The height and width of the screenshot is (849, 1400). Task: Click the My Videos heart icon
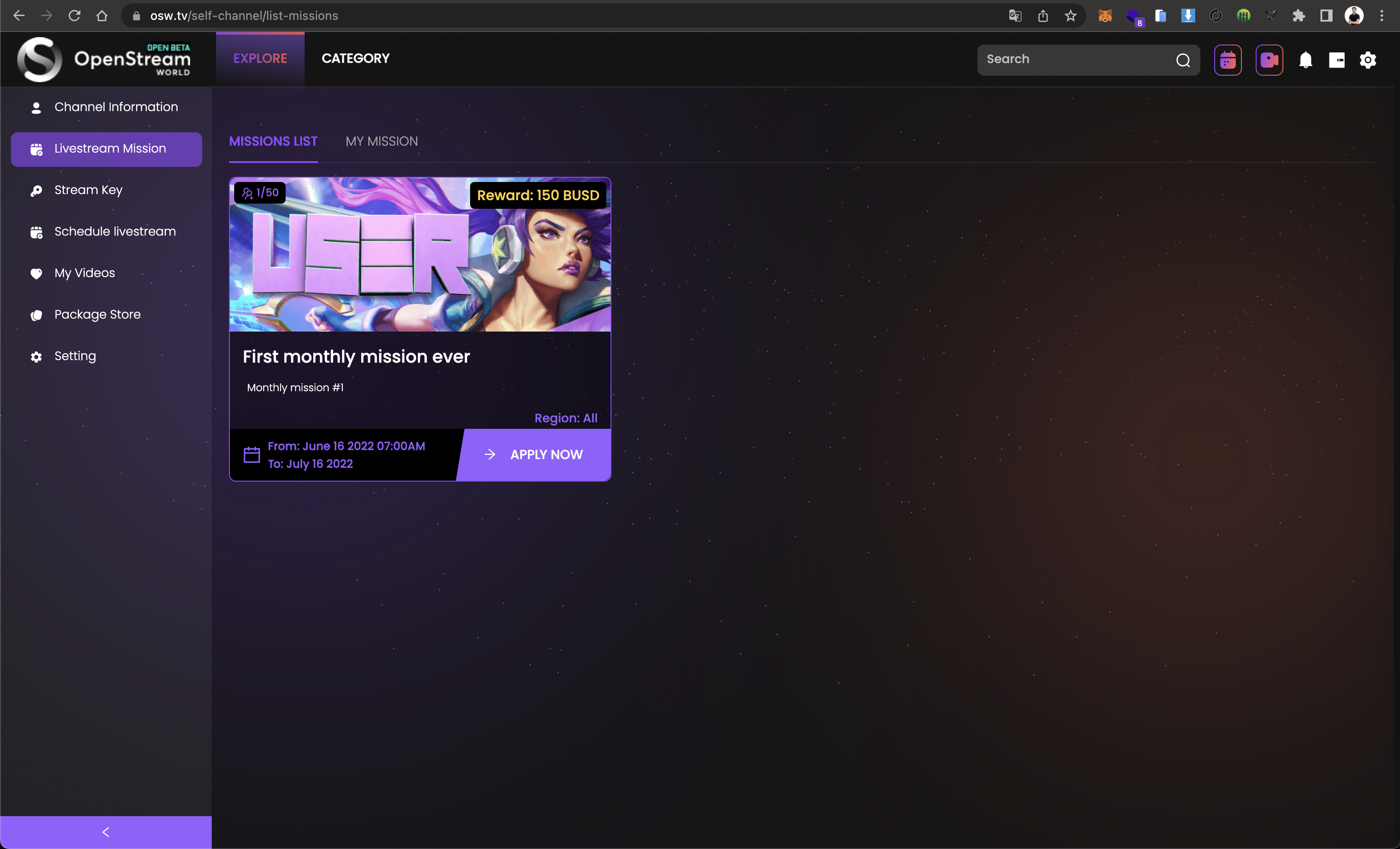36,273
